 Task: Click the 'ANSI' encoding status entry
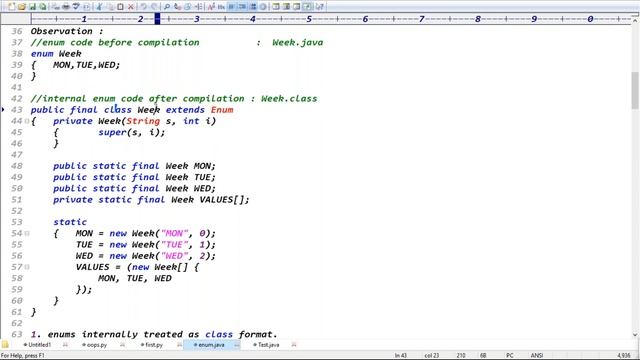(x=536, y=356)
